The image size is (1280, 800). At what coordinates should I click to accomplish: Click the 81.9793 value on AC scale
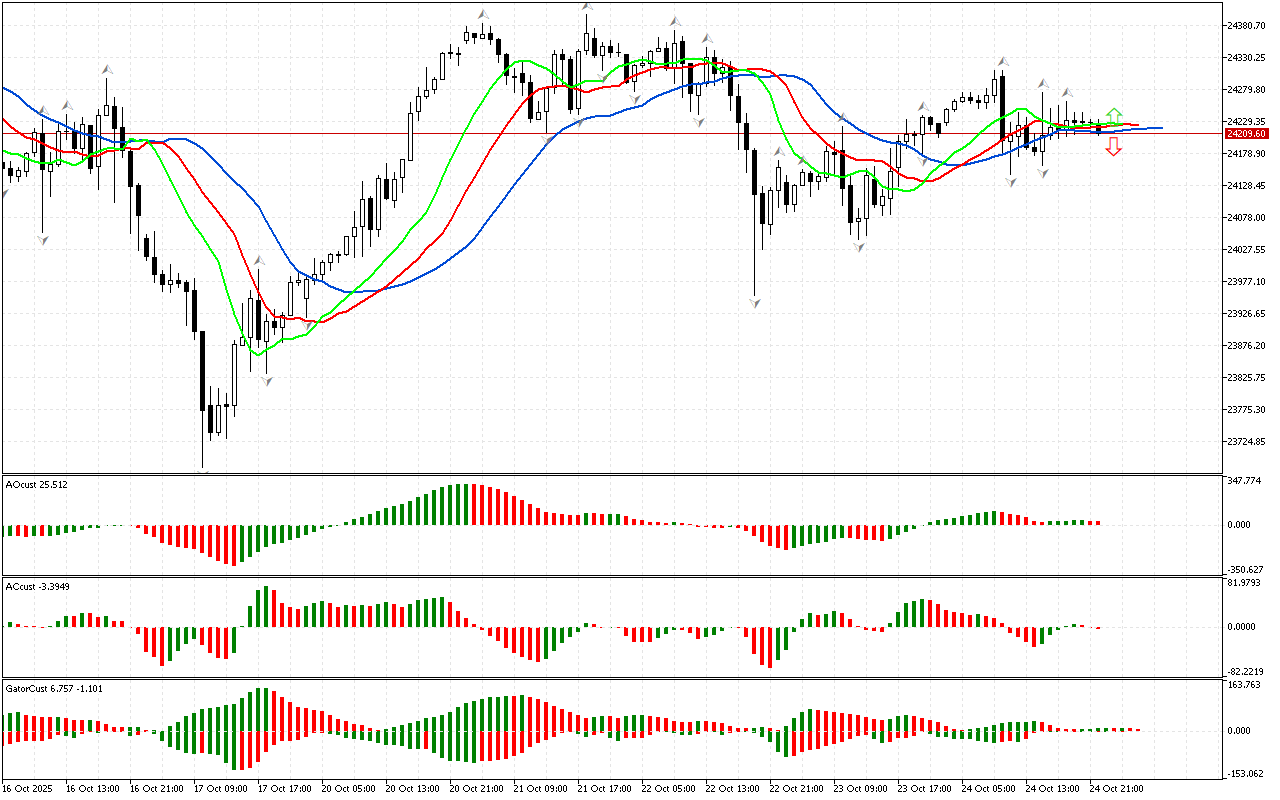click(x=1244, y=583)
